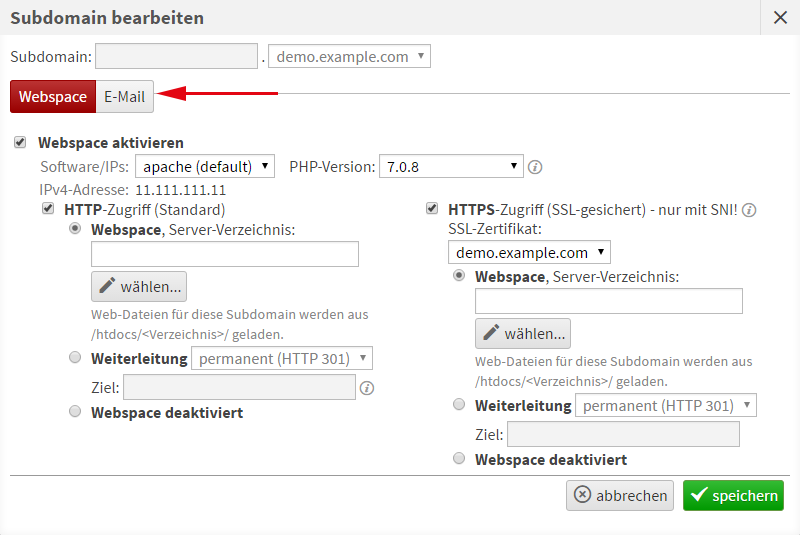Viewport: 800px width, 535px height.
Task: Click the Subdomain name input field
Action: 177,56
